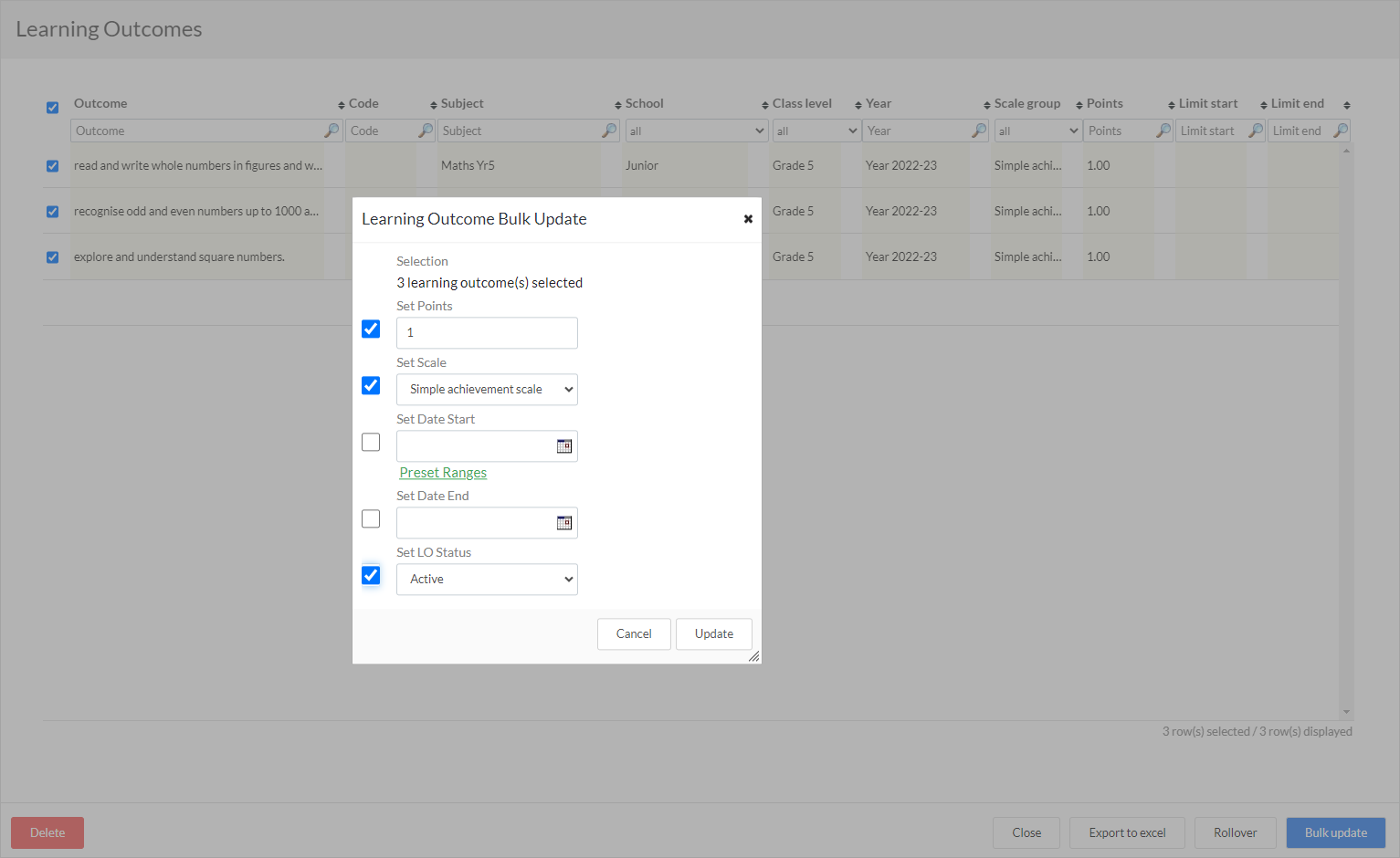This screenshot has width=1400, height=858.
Task: Uncheck the Set Points checkbox
Action: tap(371, 329)
